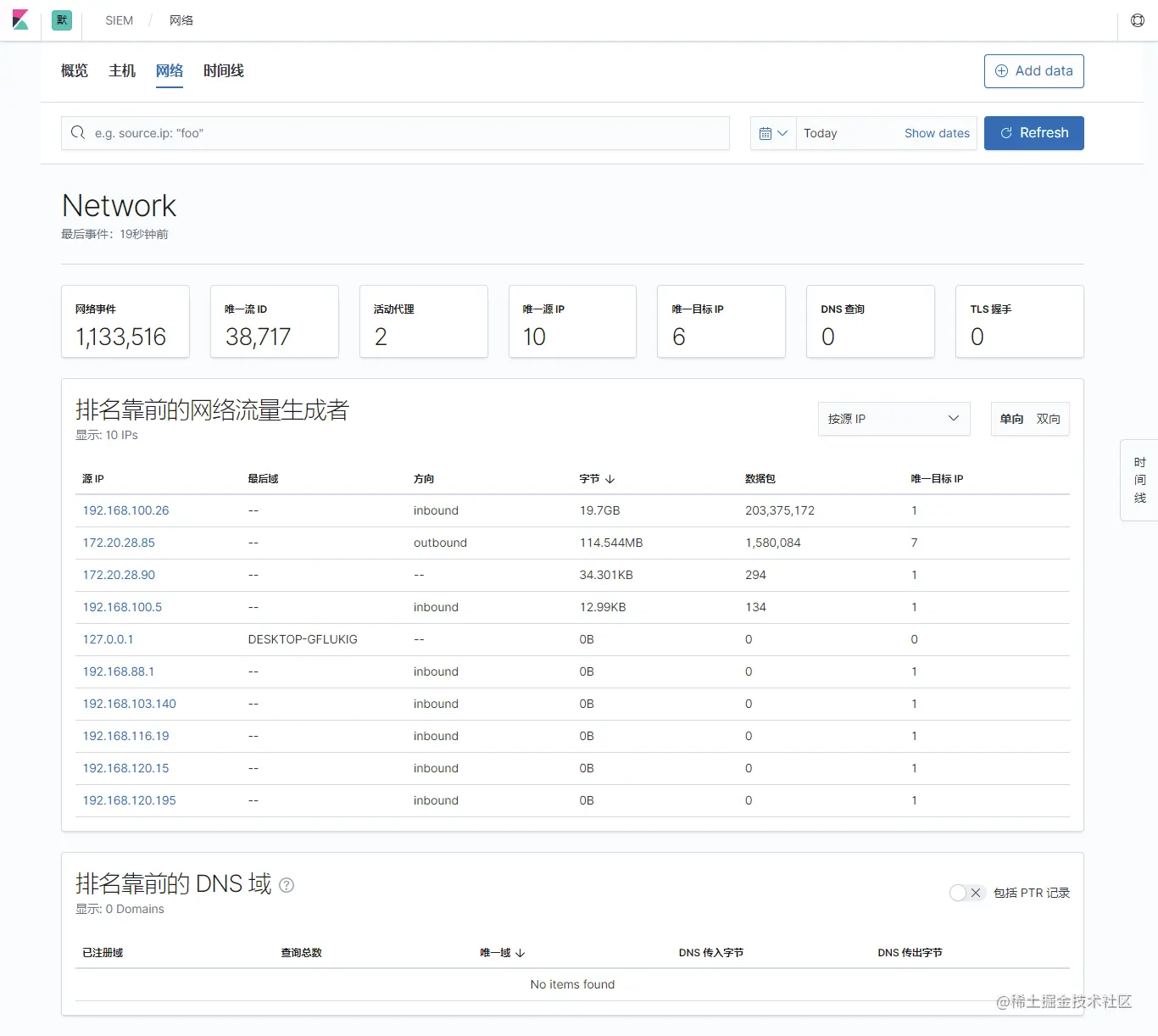
Task: Click the 12.99KB bytes cell
Action: [603, 607]
